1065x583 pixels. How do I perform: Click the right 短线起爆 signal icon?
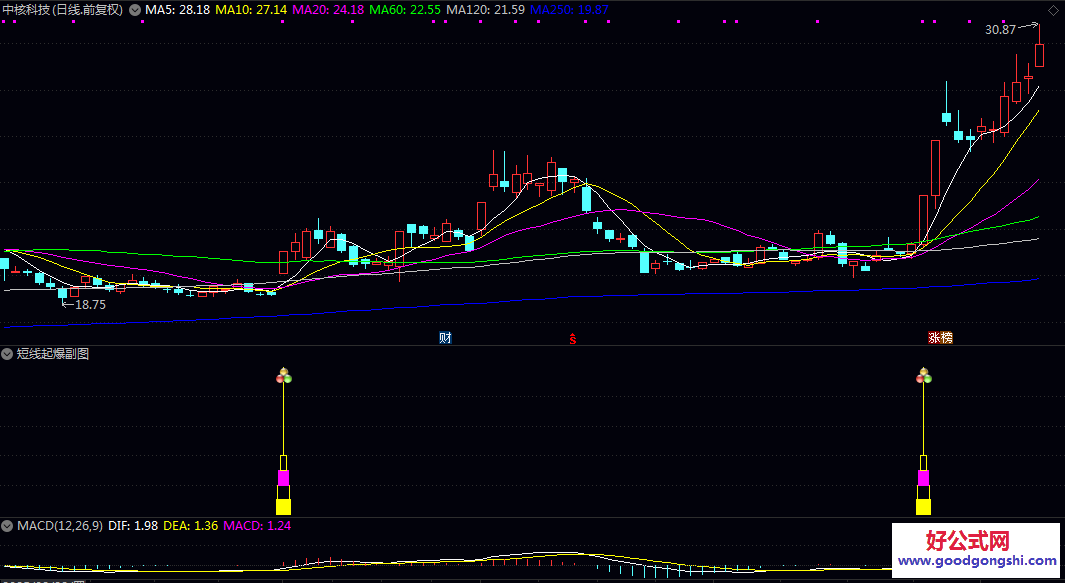[923, 377]
